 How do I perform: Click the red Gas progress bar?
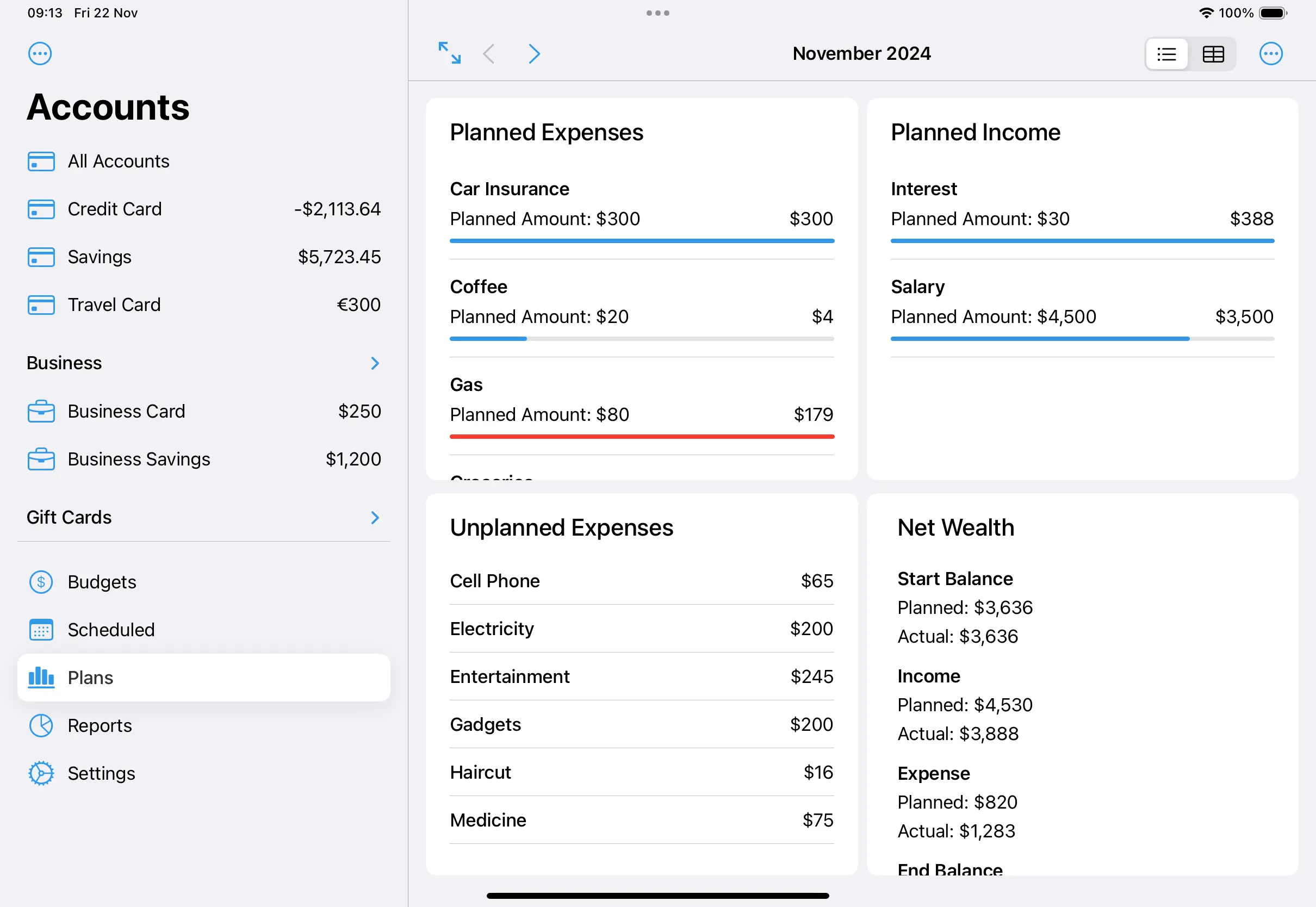tap(642, 437)
